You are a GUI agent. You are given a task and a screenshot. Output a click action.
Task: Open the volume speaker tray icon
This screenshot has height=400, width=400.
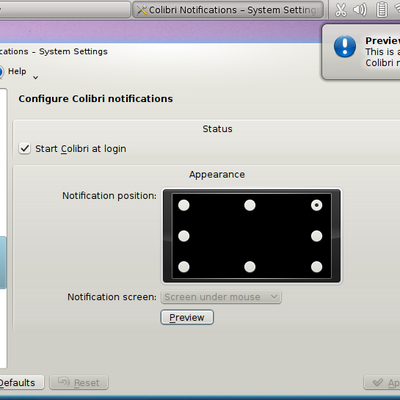[x=360, y=10]
